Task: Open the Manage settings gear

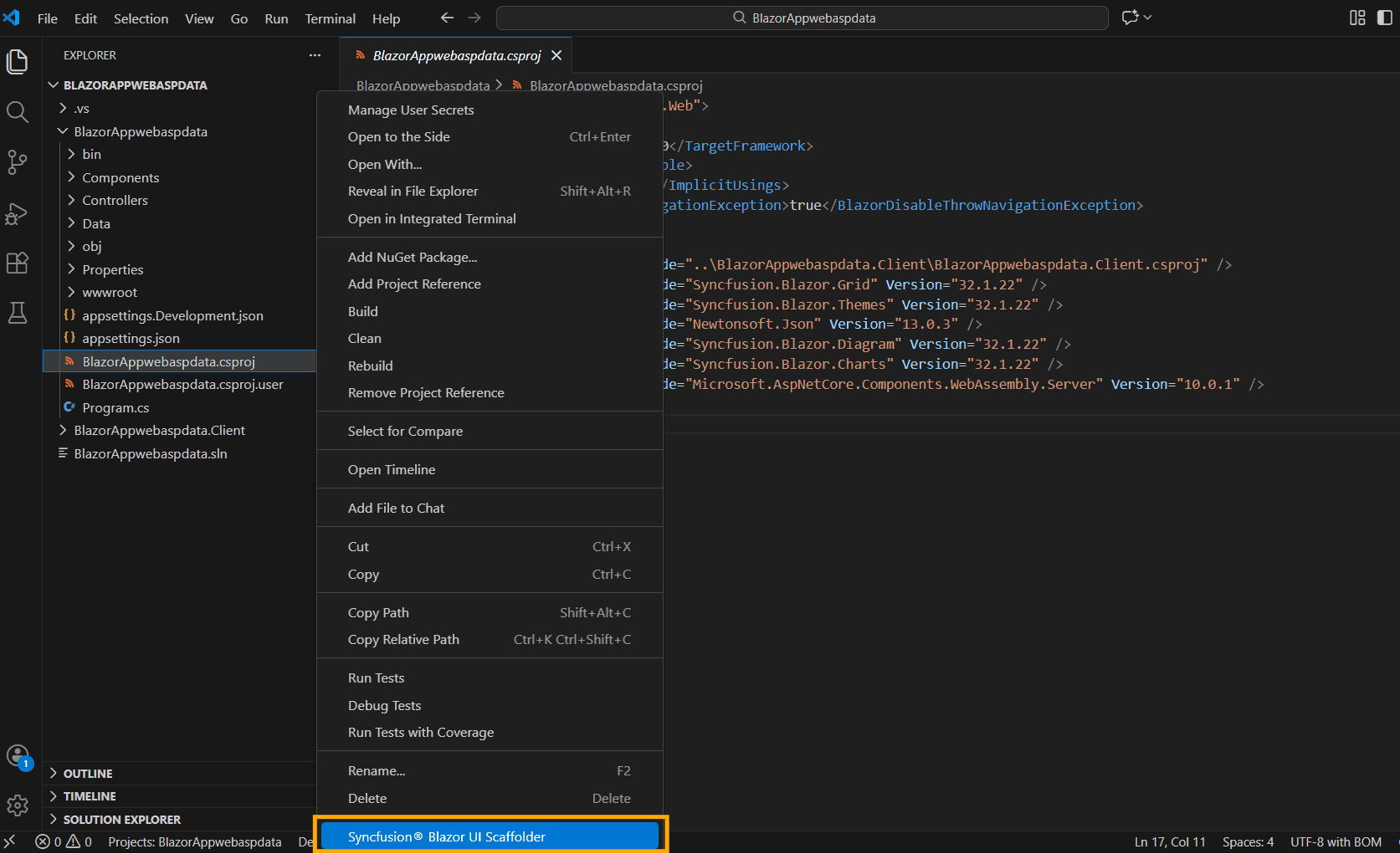Action: 17,805
